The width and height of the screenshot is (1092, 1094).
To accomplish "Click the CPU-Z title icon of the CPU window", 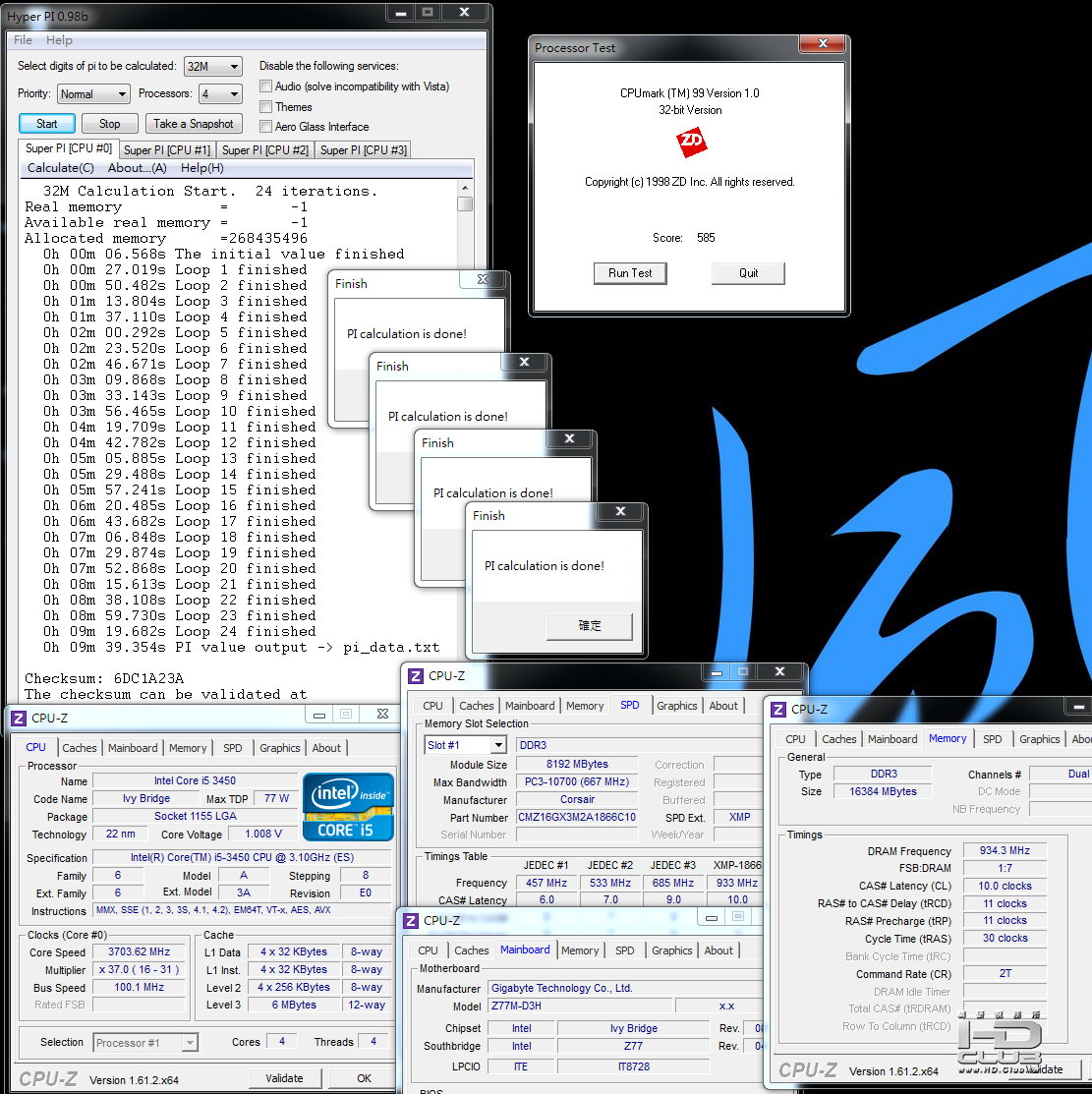I will (x=19, y=719).
